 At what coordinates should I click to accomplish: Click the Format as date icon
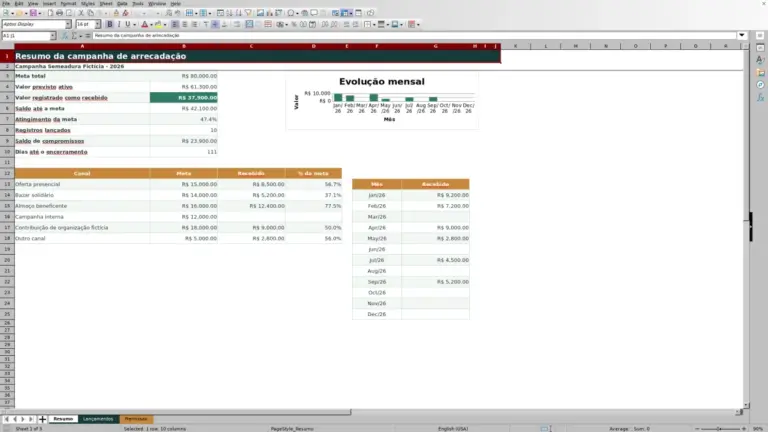312,24
